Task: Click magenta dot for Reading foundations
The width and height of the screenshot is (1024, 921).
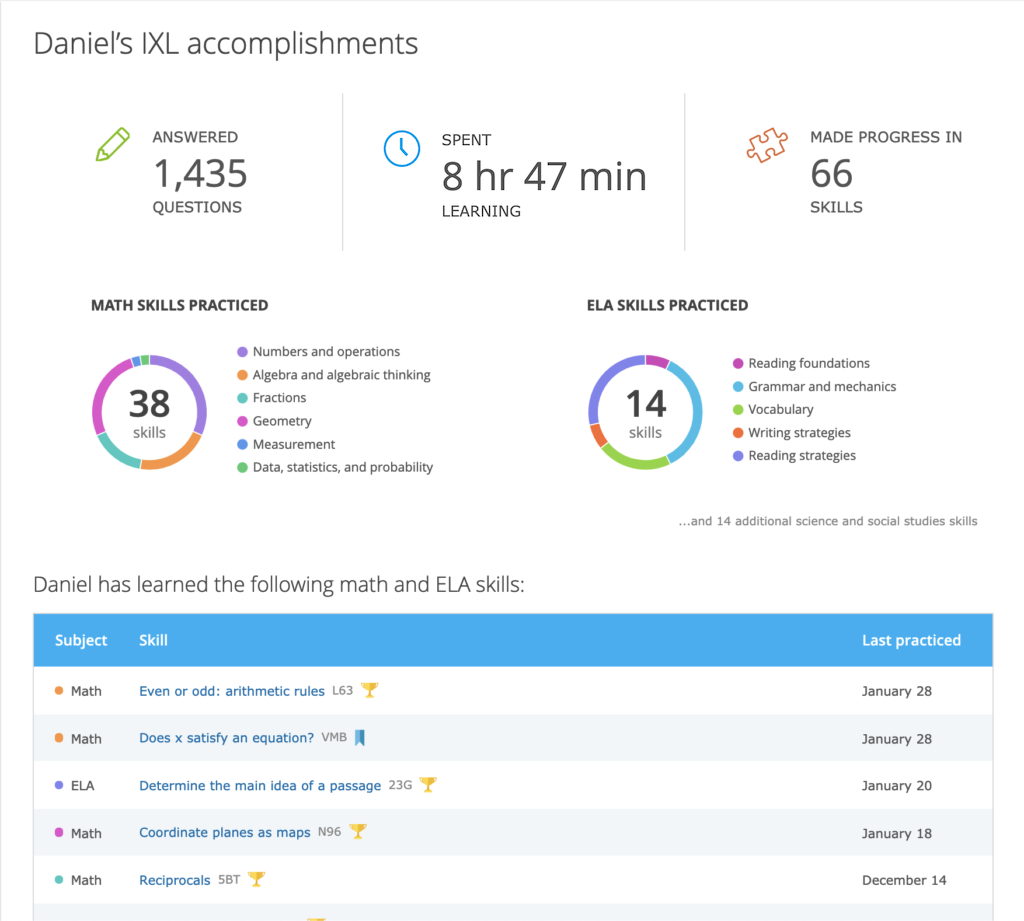Action: (738, 363)
